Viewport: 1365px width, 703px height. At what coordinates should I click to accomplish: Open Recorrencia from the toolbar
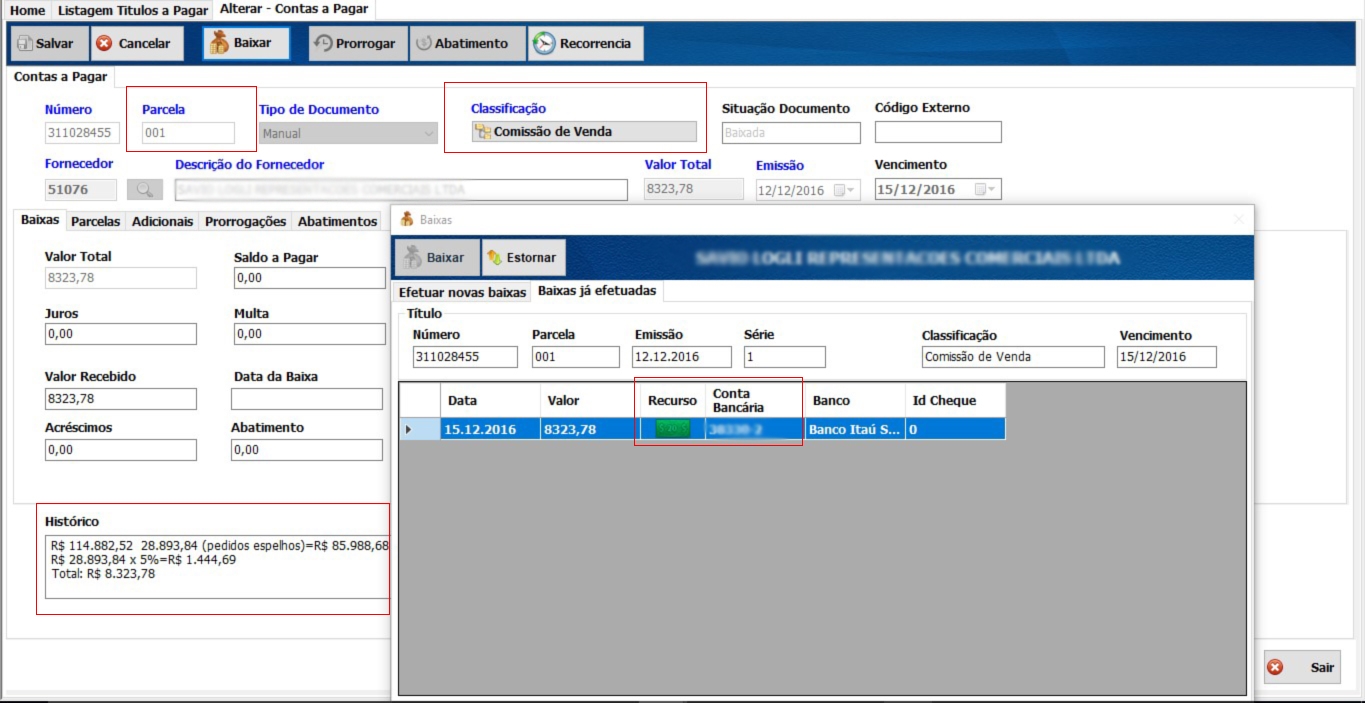tap(586, 44)
